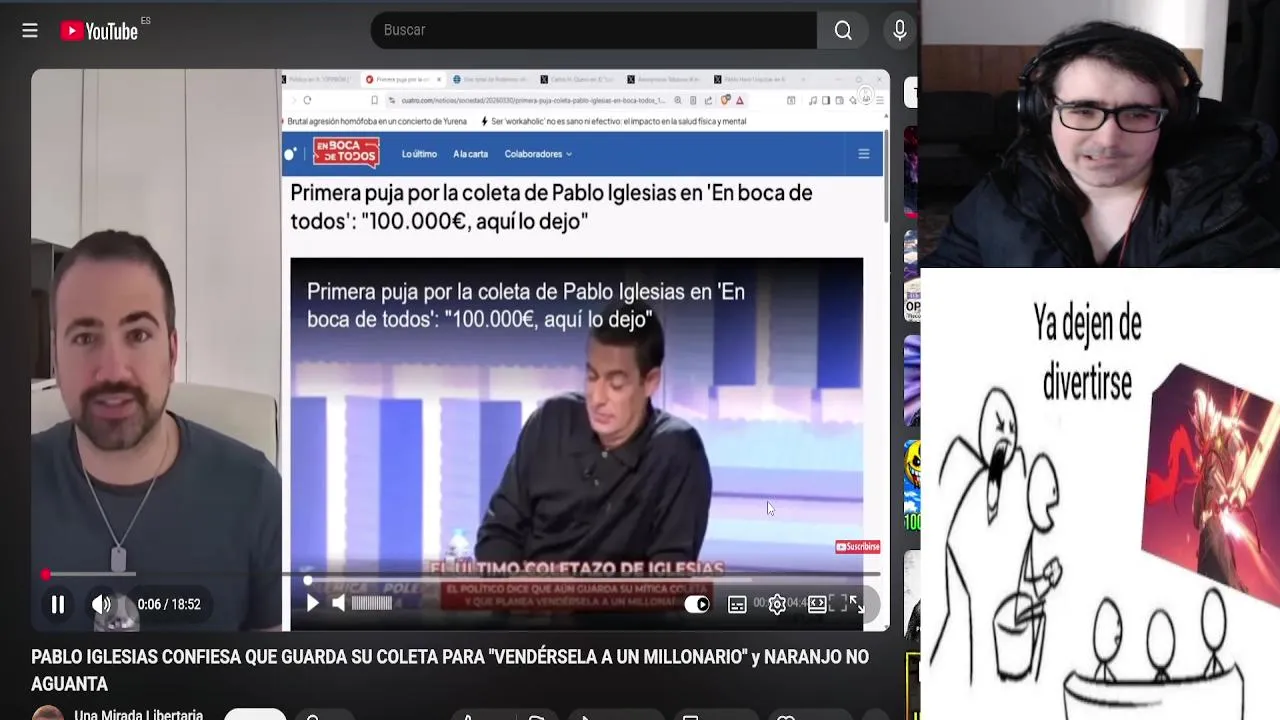Screen dimensions: 1280x720
Task: Open the Una Mirada Libertaria channel
Action: (x=138, y=714)
